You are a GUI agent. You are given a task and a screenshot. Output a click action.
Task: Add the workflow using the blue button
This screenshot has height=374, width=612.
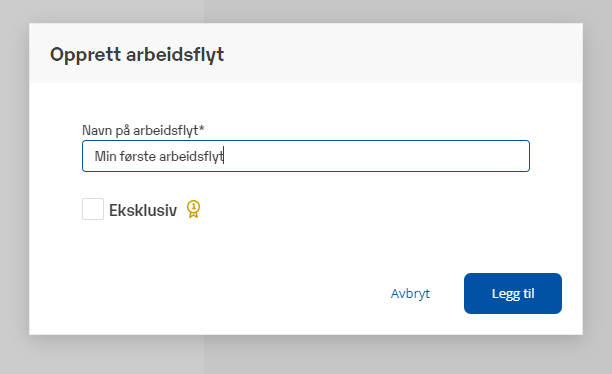tap(513, 293)
